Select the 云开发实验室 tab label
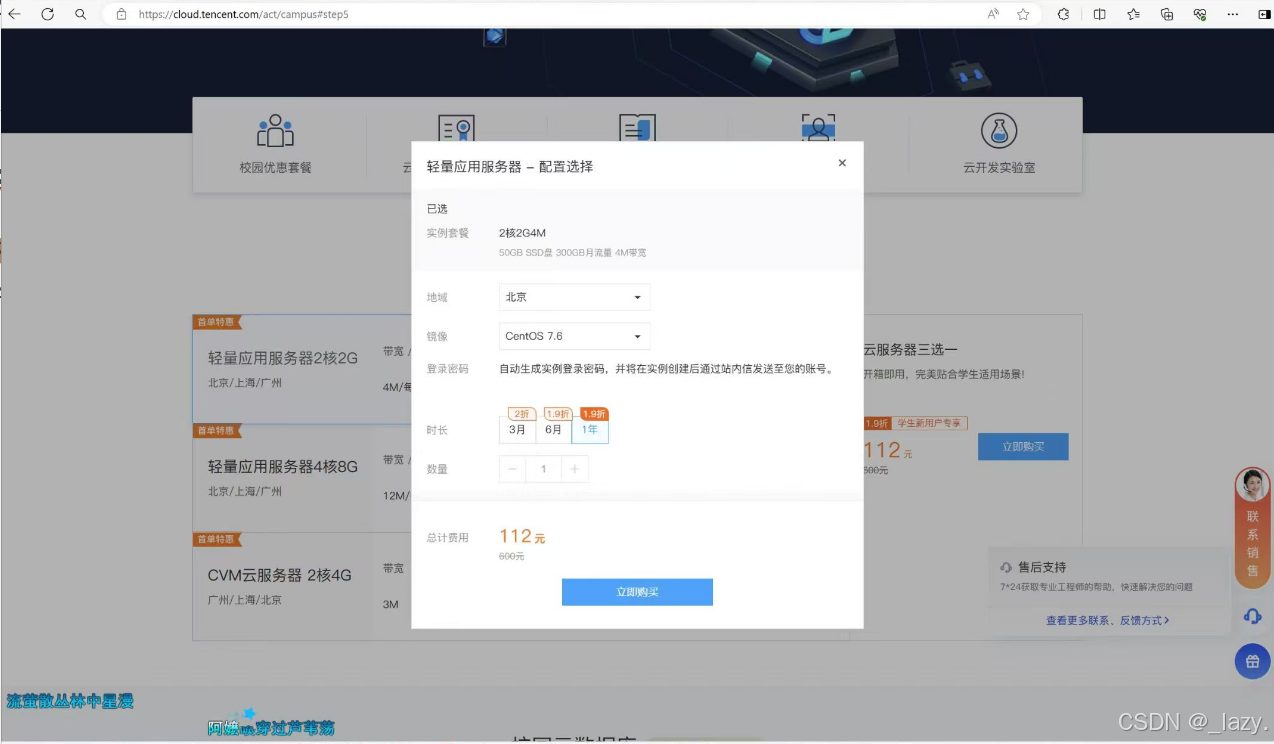This screenshot has height=744, width=1274. click(x=999, y=168)
